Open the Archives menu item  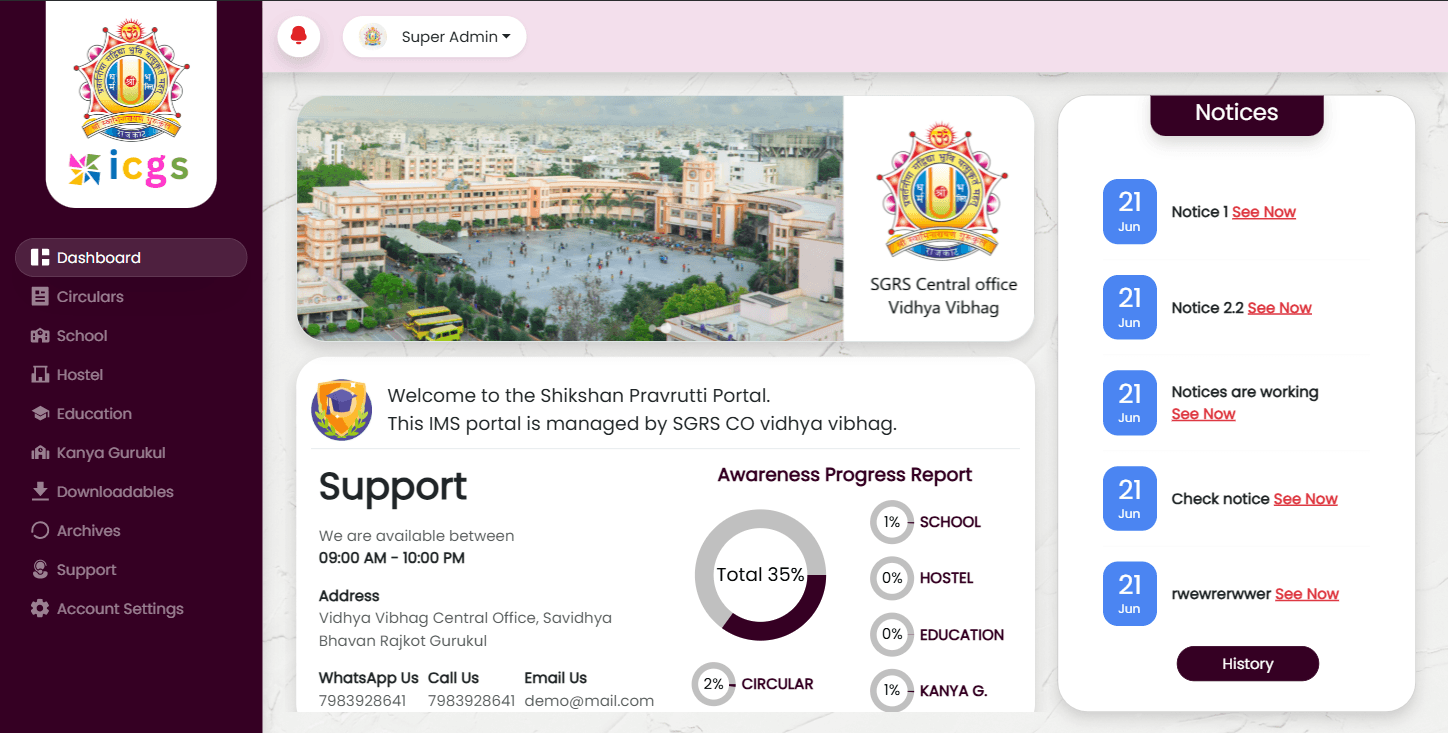pyautogui.click(x=88, y=530)
